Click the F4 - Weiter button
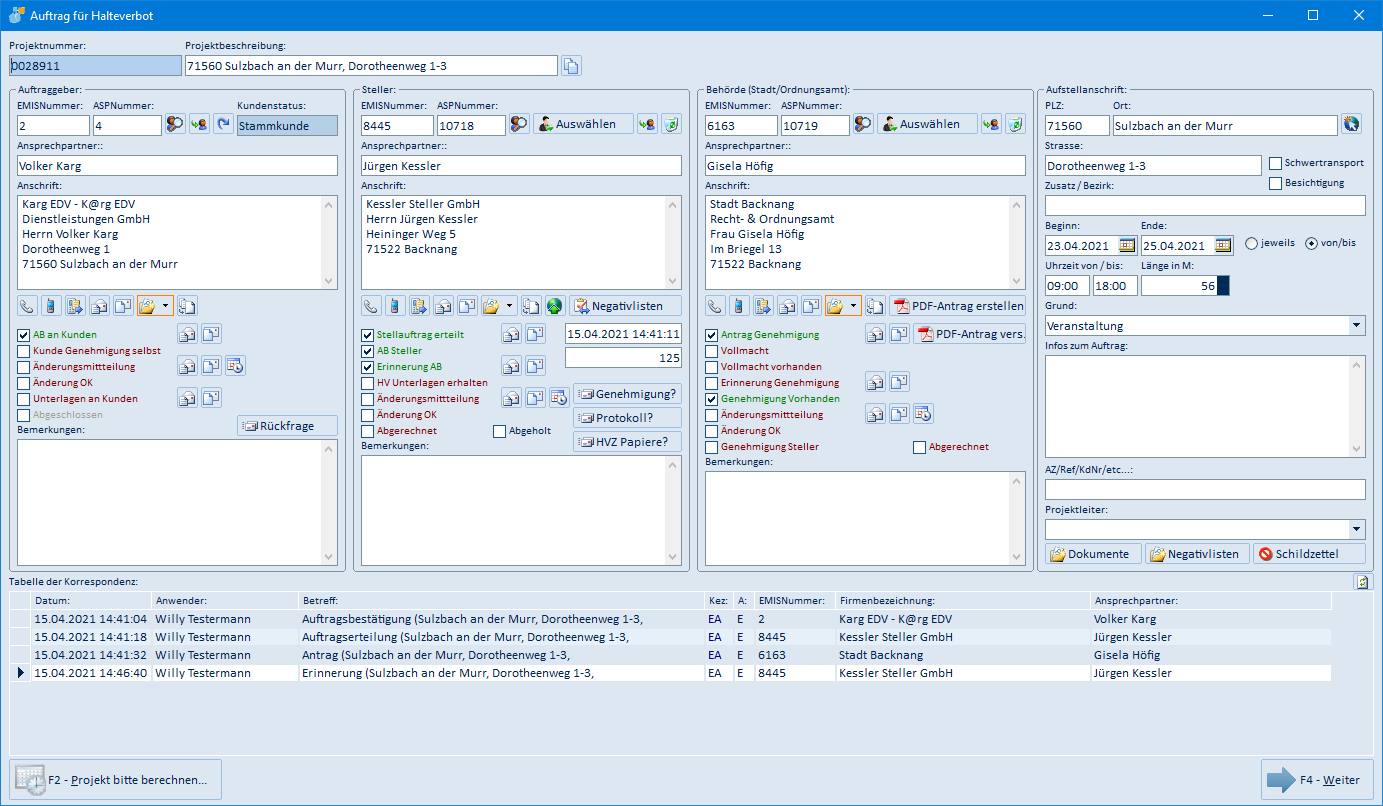This screenshot has width=1383, height=806. click(x=1317, y=780)
